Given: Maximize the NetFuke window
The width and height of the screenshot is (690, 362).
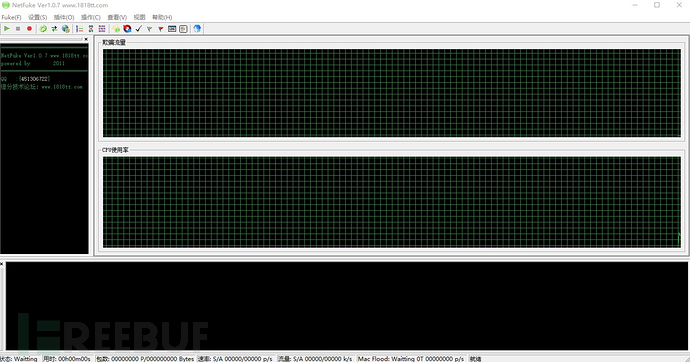Looking at the screenshot, I should pyautogui.click(x=657, y=5).
